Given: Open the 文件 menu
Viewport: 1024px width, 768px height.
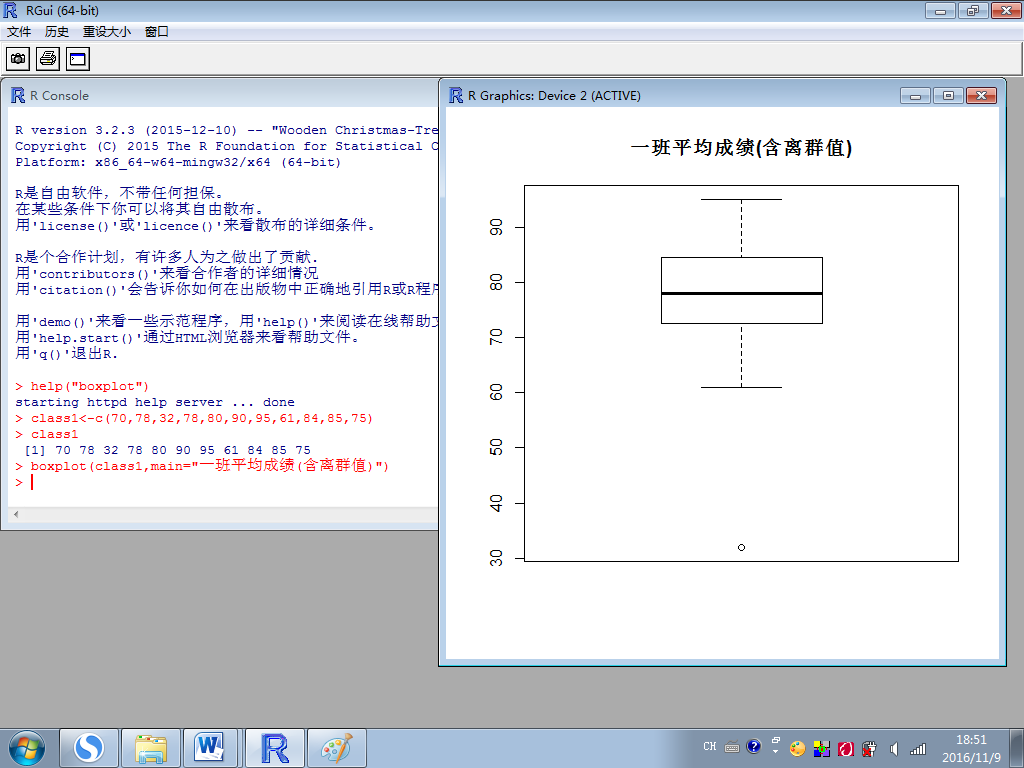Looking at the screenshot, I should coord(19,31).
